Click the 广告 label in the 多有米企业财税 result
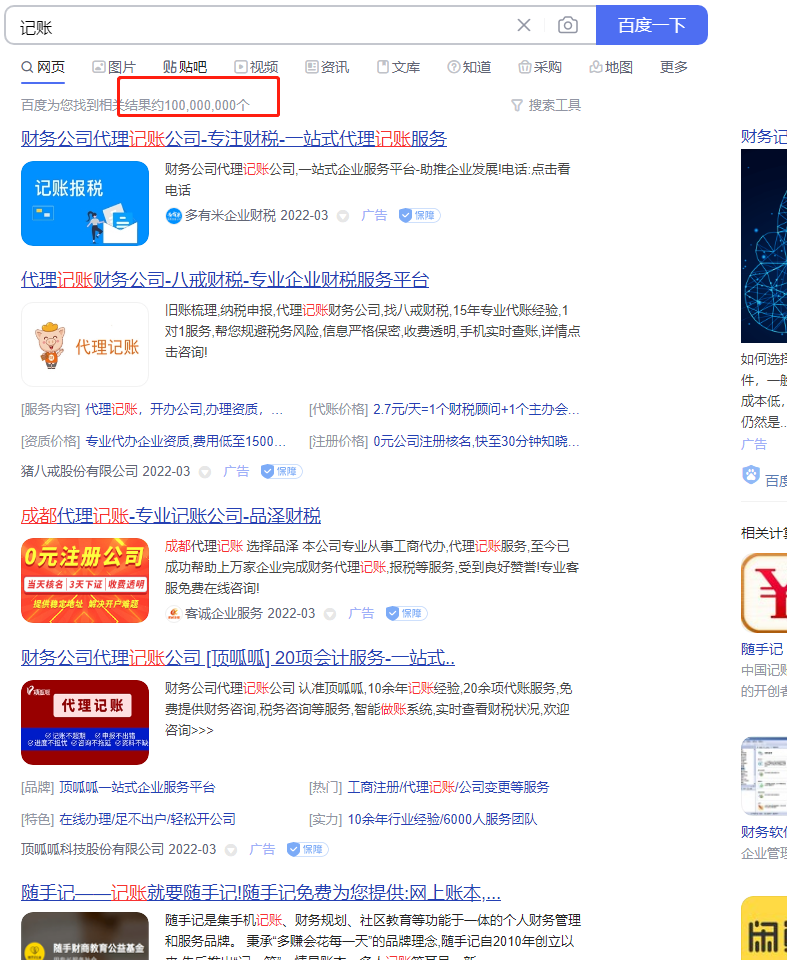787x960 pixels. [x=374, y=216]
